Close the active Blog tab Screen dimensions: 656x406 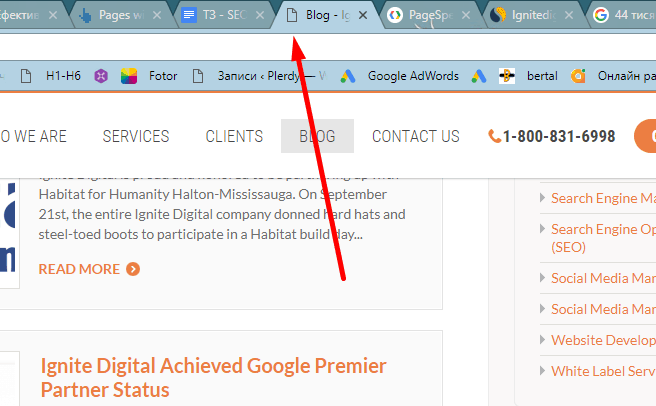coord(363,15)
